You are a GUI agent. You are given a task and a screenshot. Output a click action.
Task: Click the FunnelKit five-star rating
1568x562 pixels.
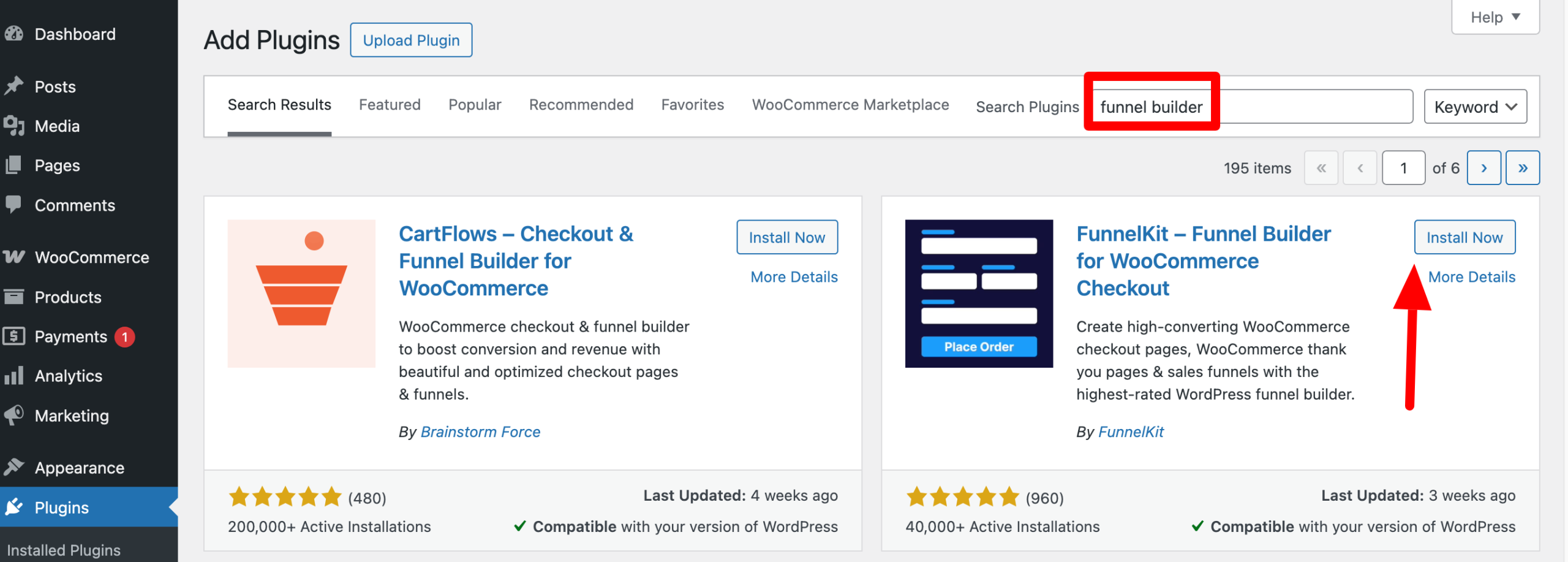point(962,497)
